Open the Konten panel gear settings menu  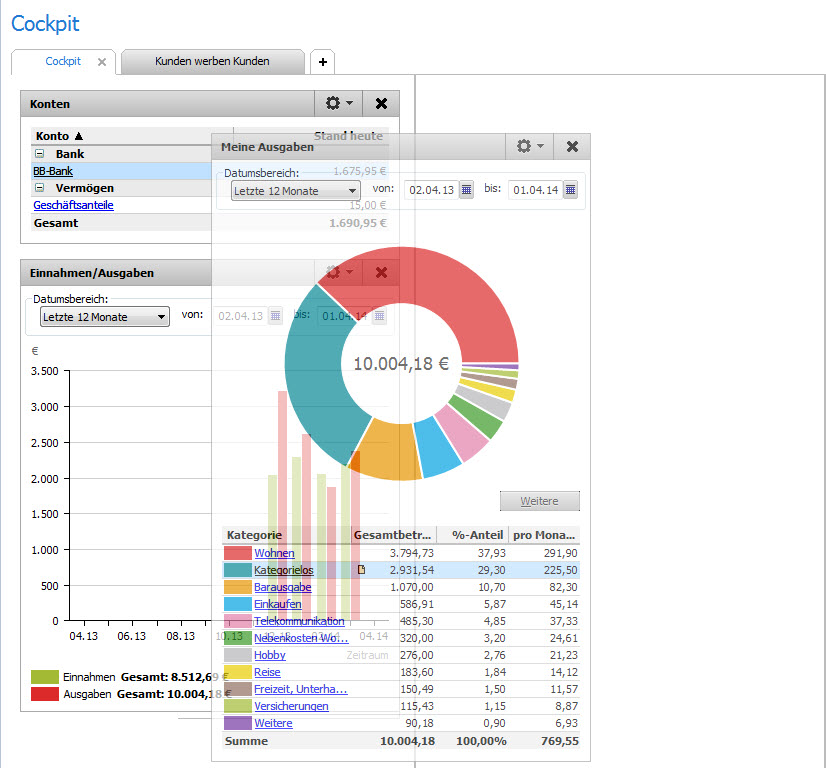pyautogui.click(x=339, y=103)
